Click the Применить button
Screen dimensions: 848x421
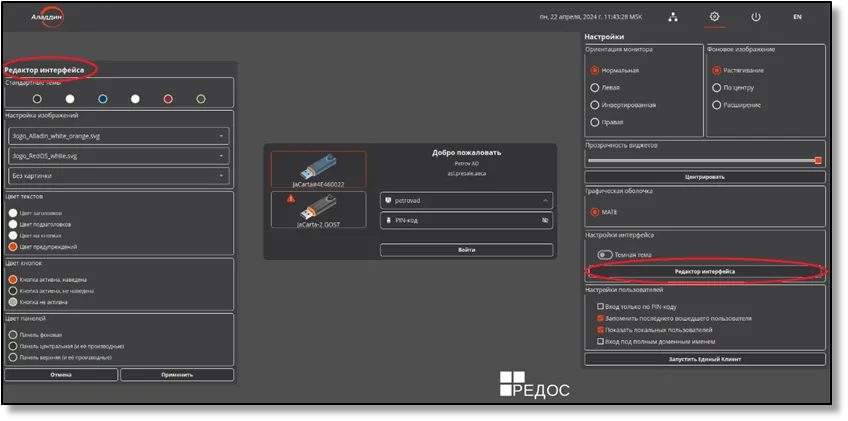tap(177, 374)
